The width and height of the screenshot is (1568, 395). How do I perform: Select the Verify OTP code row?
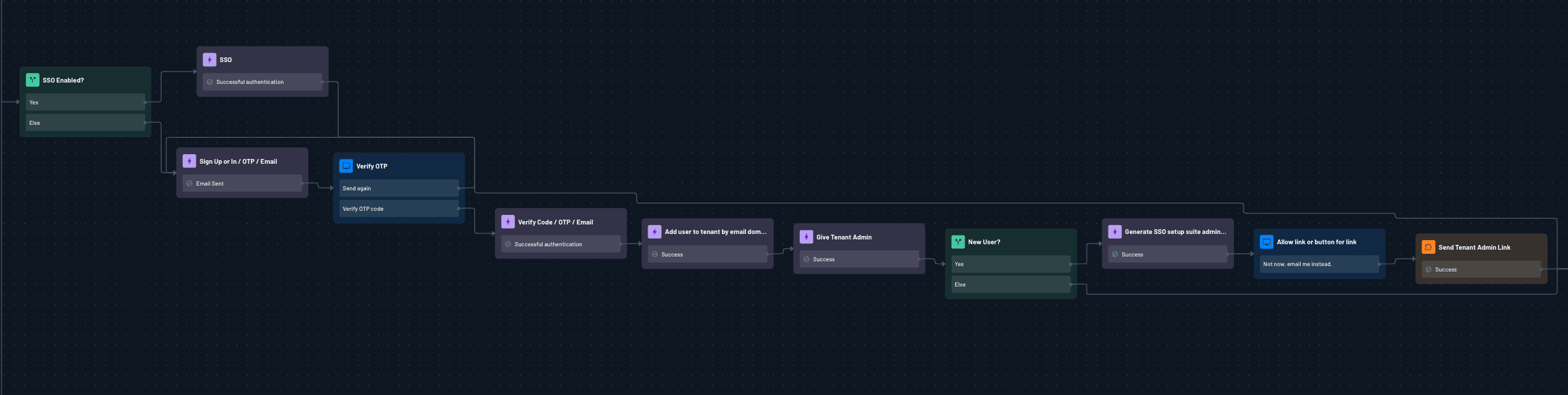[399, 209]
